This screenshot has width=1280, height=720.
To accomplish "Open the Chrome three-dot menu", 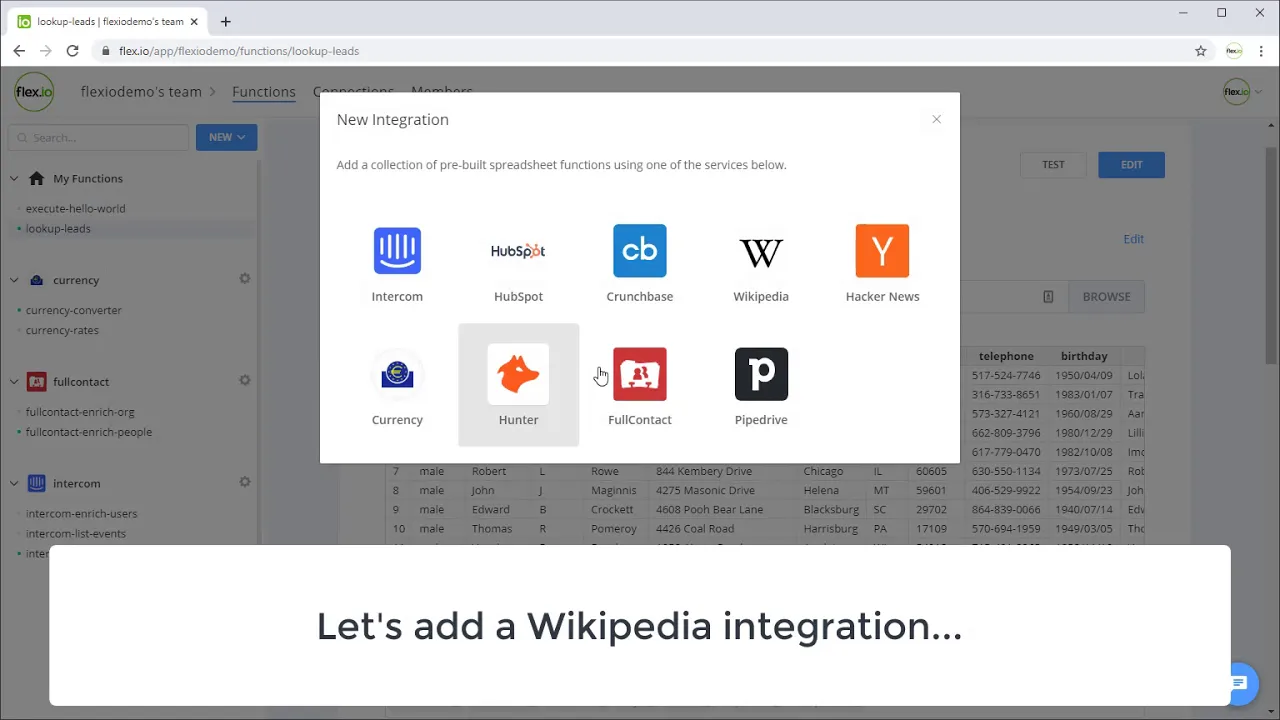I will [x=1261, y=51].
